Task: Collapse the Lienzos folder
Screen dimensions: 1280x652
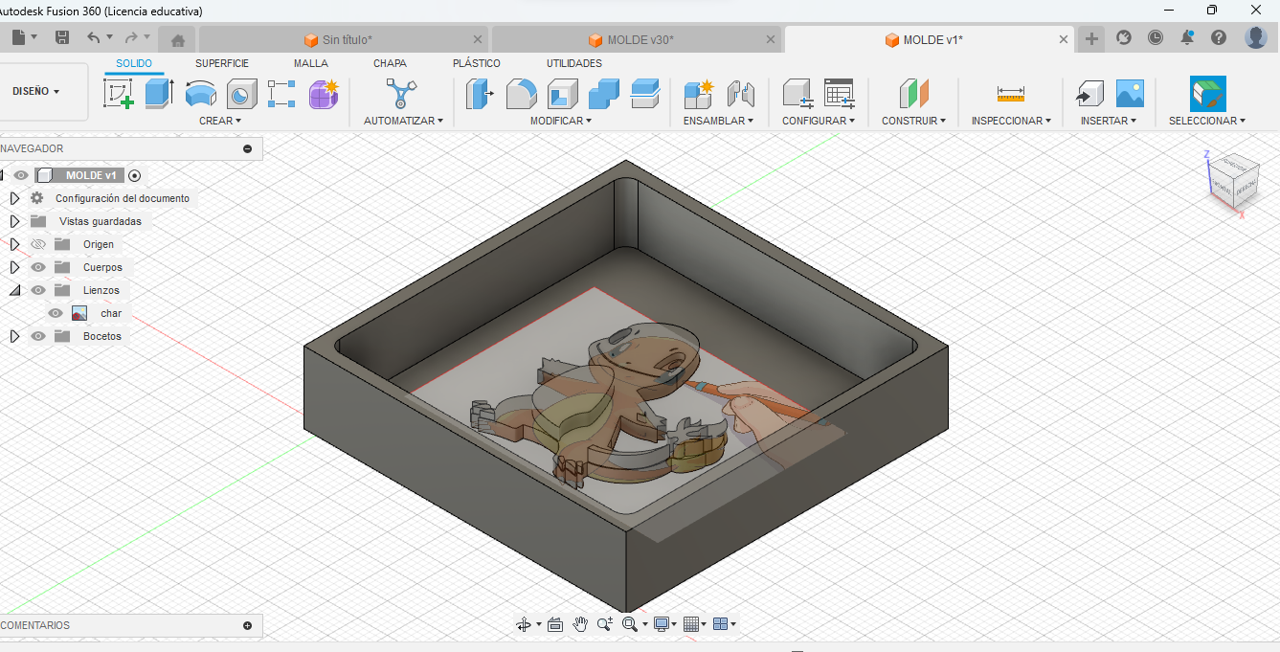Action: [x=14, y=290]
